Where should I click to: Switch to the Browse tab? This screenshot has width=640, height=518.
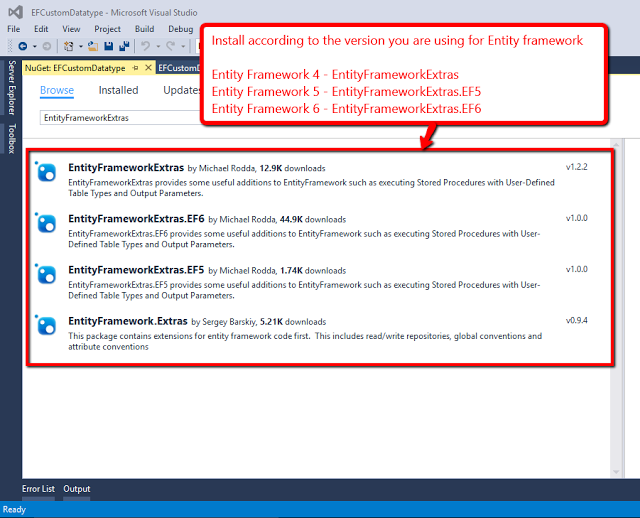57,90
